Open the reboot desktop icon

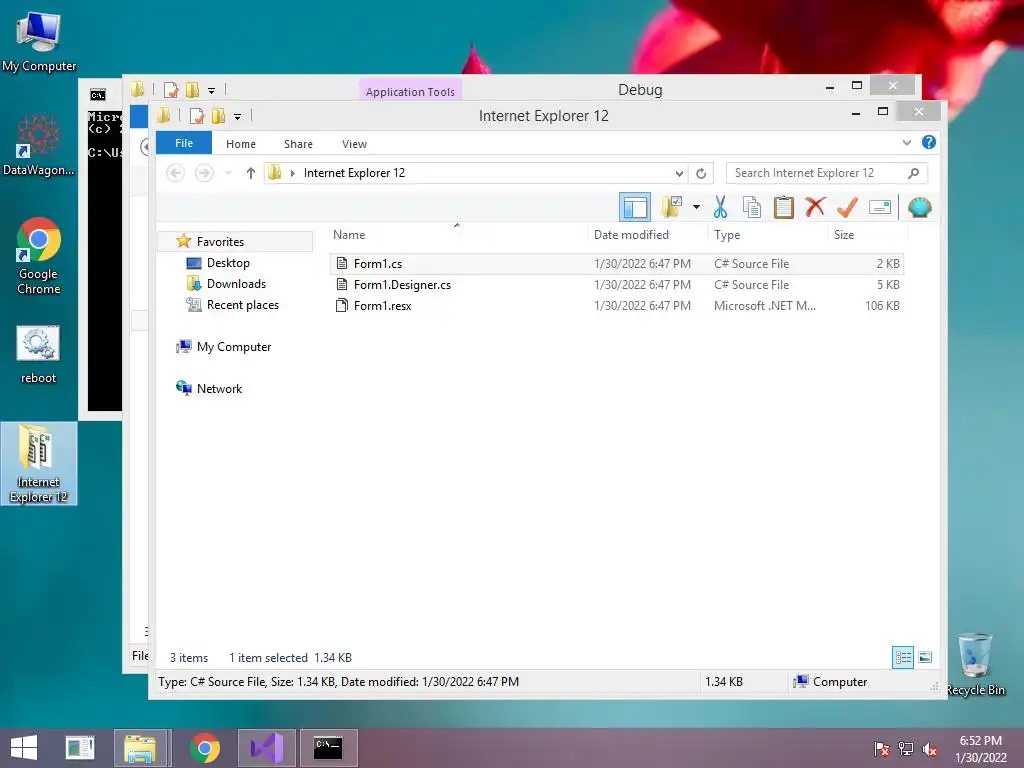pos(38,354)
